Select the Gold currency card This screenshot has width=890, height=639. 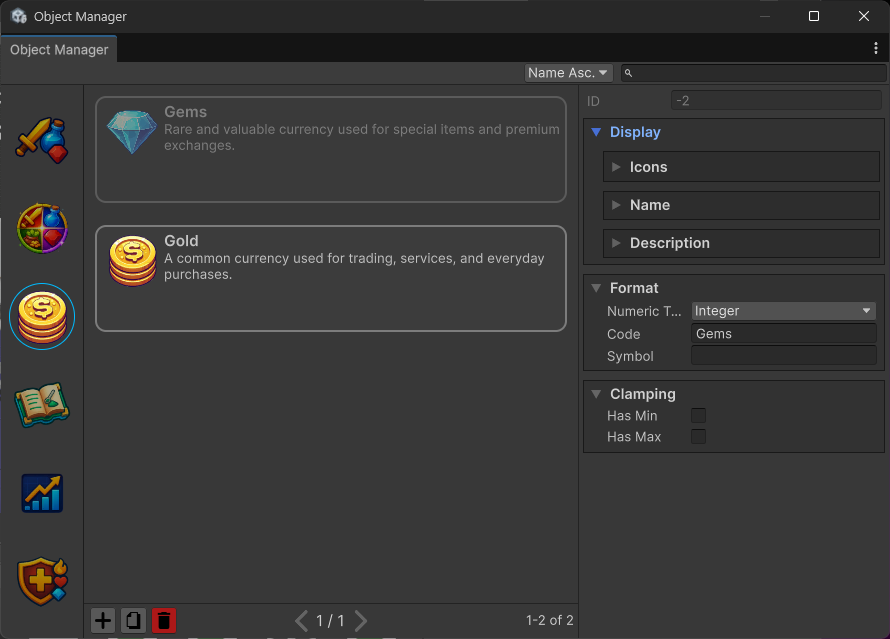coord(330,278)
